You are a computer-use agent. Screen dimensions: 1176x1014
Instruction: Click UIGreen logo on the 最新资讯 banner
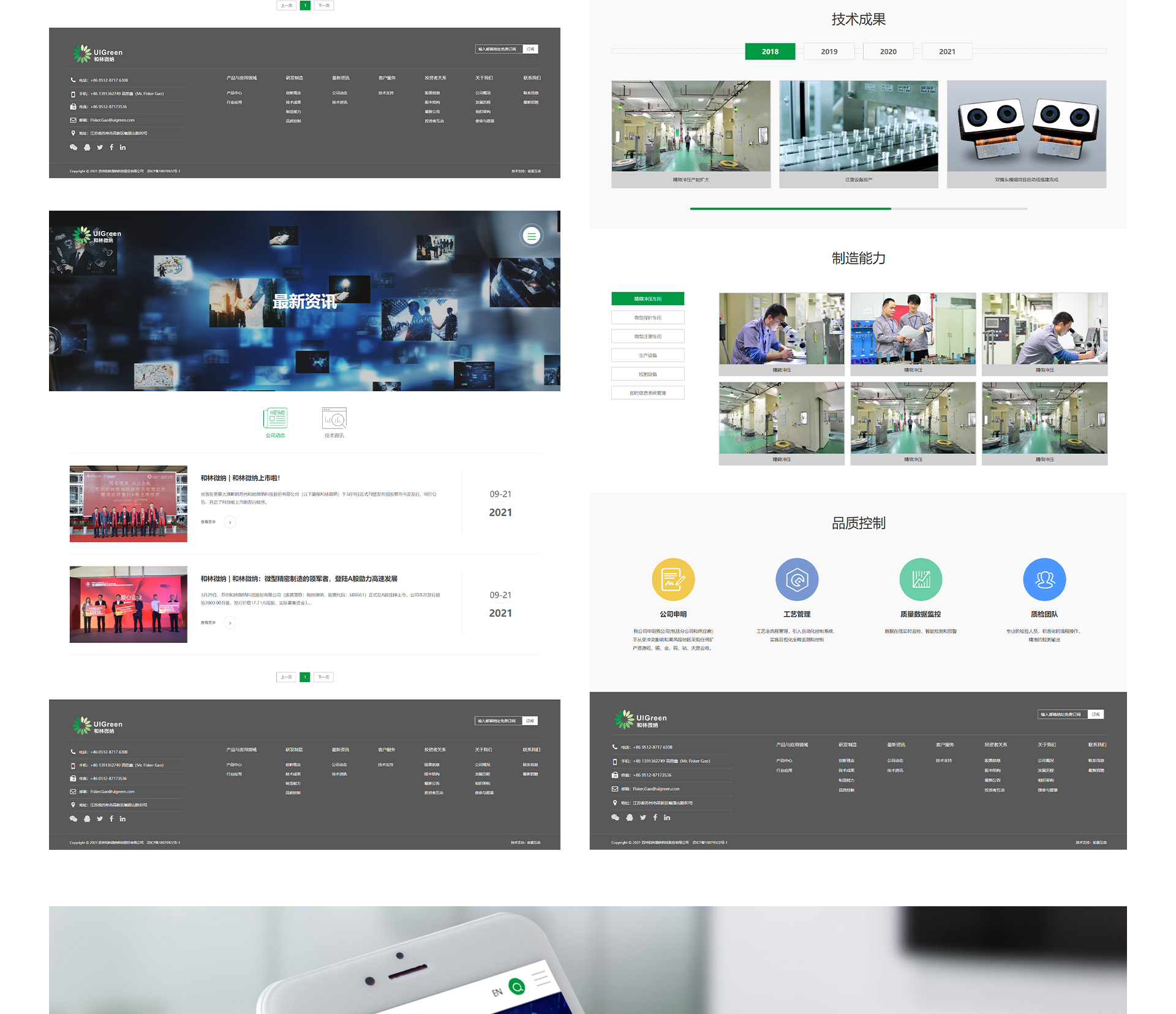(97, 235)
